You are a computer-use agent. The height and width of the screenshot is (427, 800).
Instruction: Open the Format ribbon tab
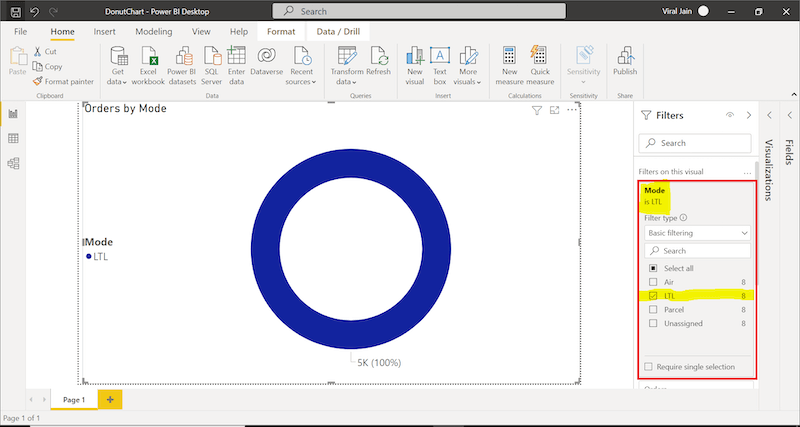tap(281, 32)
